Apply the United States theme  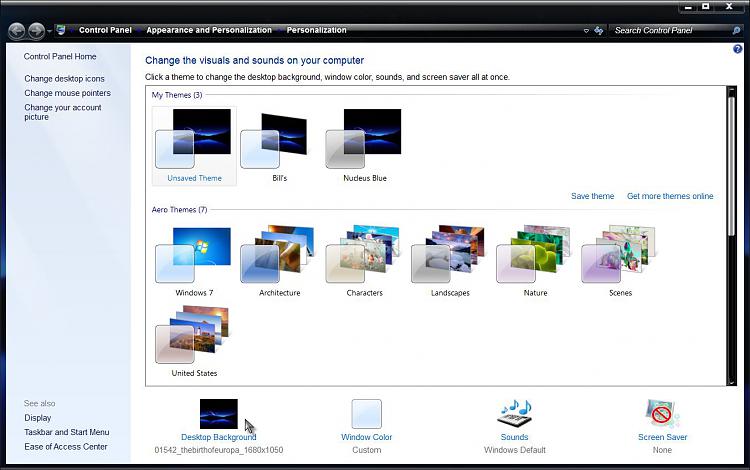[194, 342]
